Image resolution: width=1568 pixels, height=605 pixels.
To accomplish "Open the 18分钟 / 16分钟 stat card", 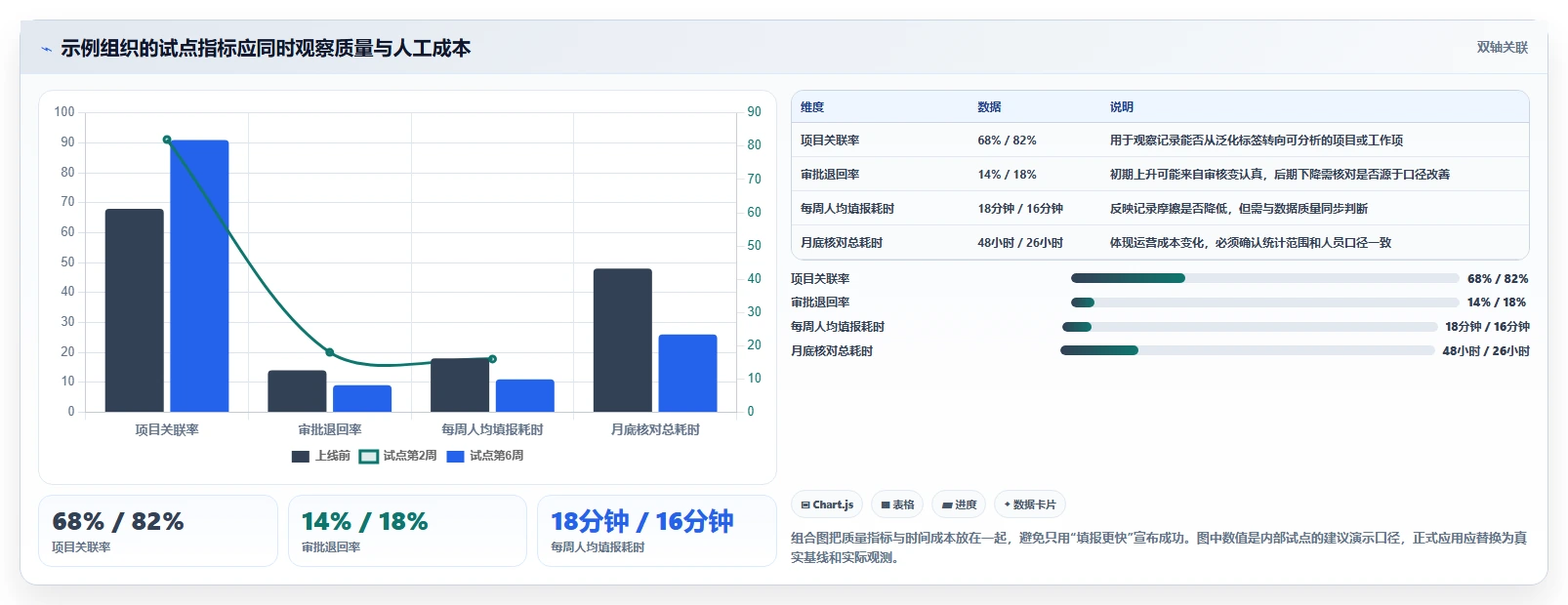I will coord(657,531).
